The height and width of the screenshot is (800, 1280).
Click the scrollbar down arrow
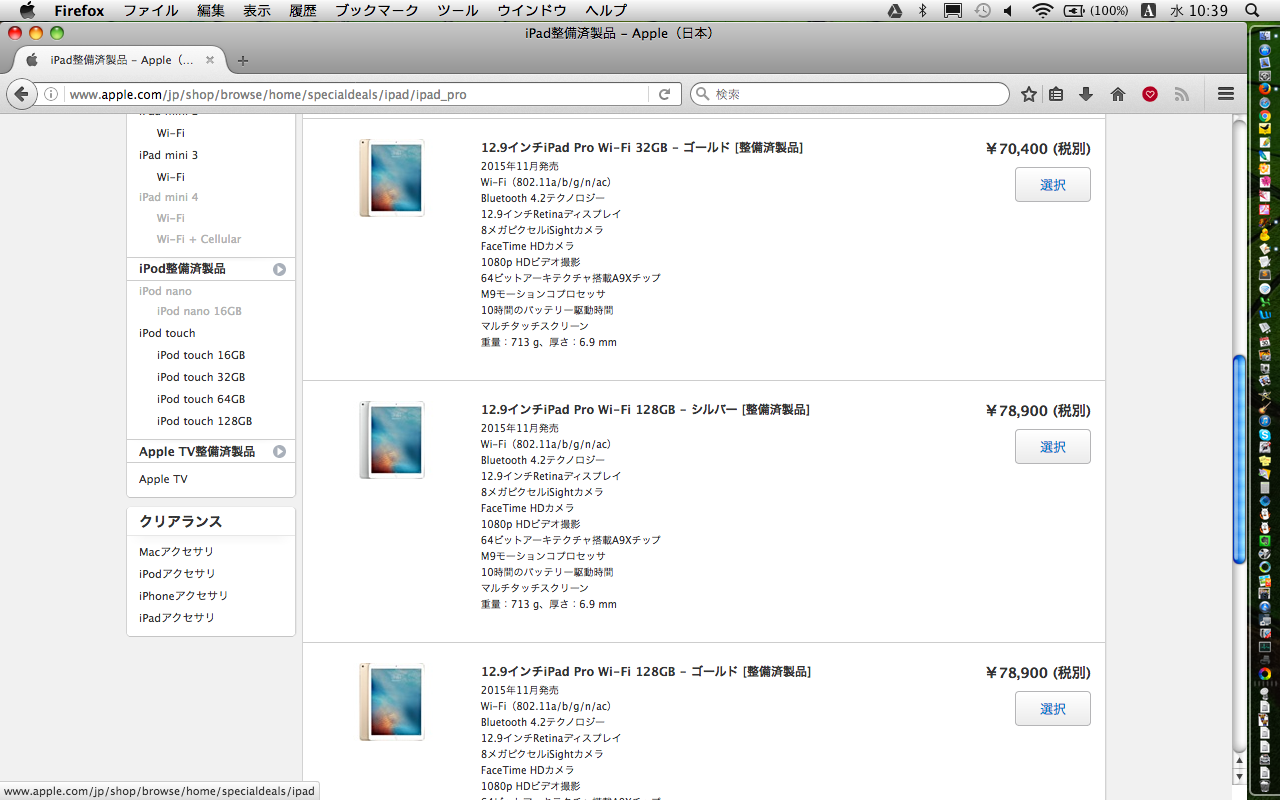click(1240, 776)
